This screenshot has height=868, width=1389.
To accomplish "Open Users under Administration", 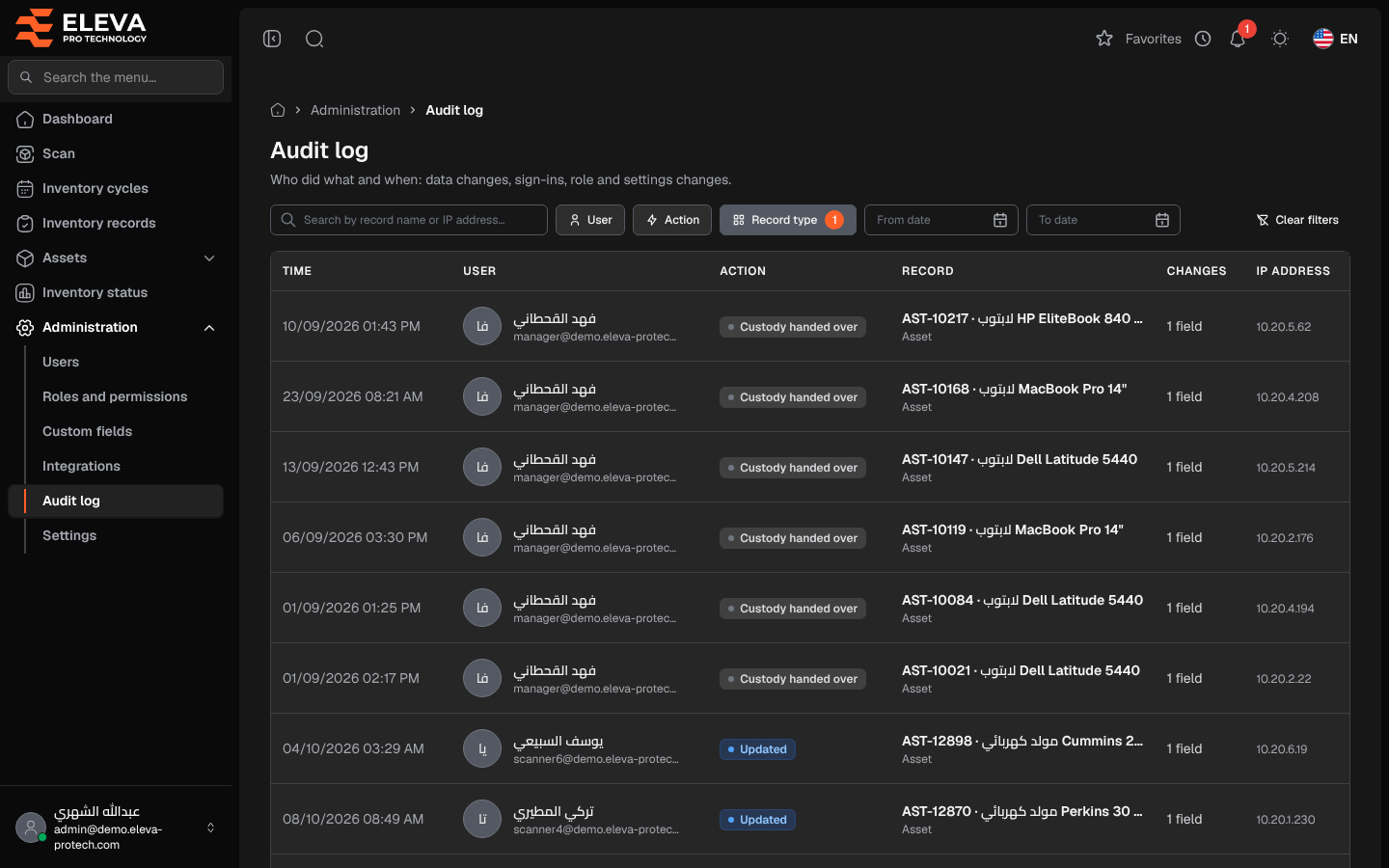I will tap(61, 362).
